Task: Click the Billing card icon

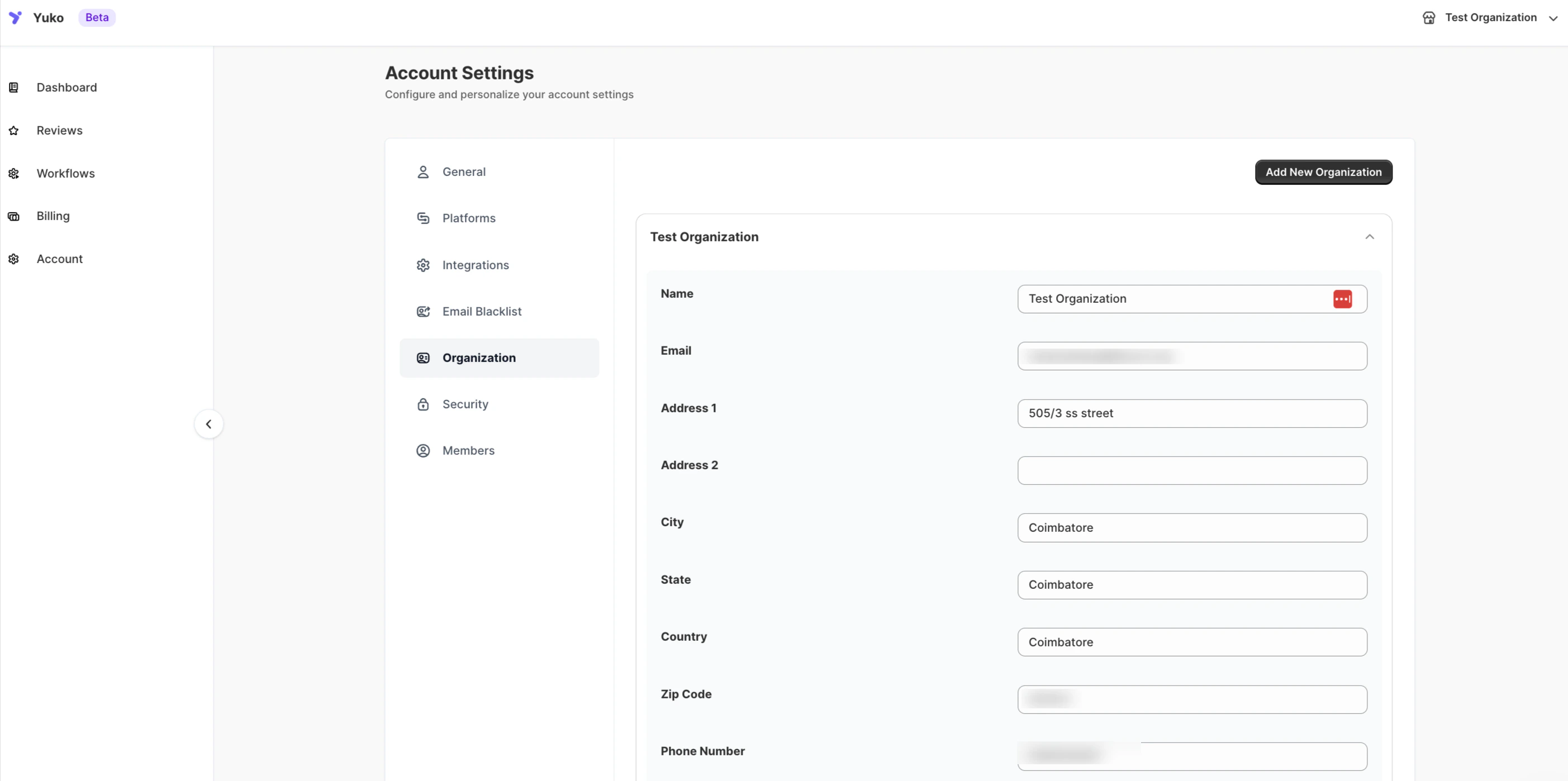Action: (x=13, y=216)
